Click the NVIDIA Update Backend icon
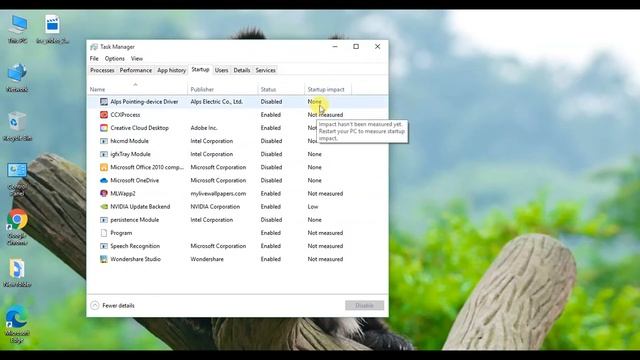The image size is (640, 360). click(104, 207)
